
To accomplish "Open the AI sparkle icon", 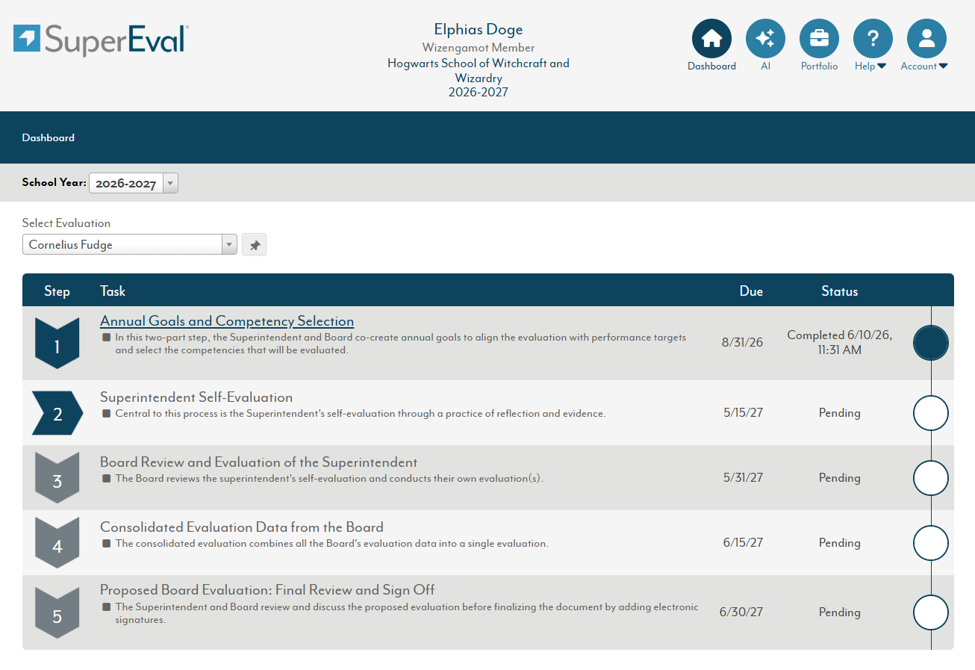I will (x=765, y=39).
